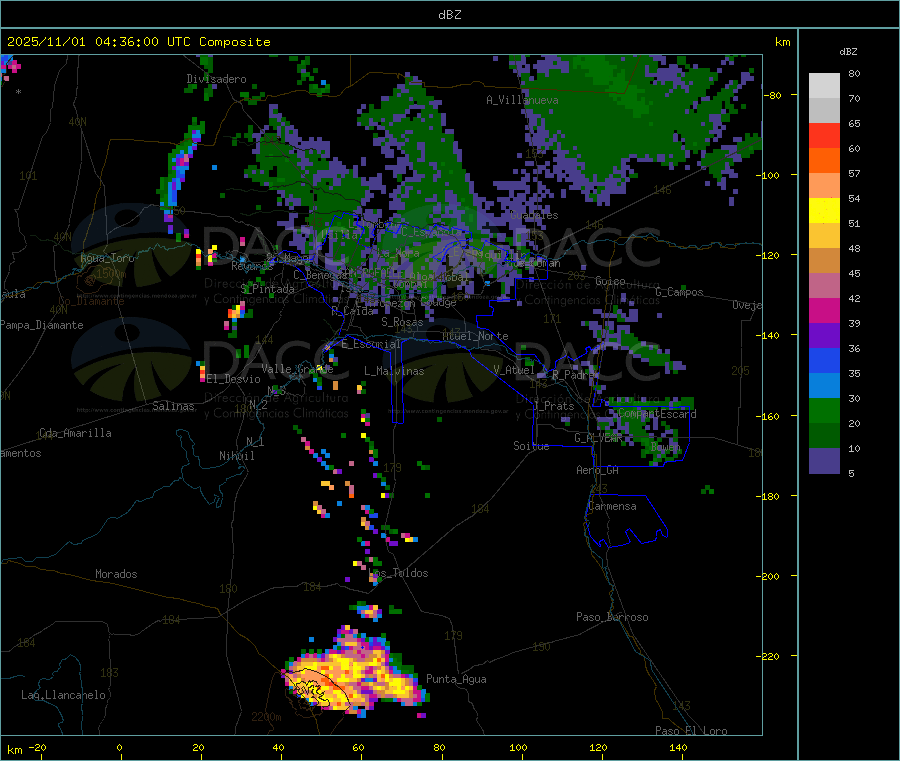Click the km label at the bottom-left corner
900x761 pixels.
click(x=14, y=750)
